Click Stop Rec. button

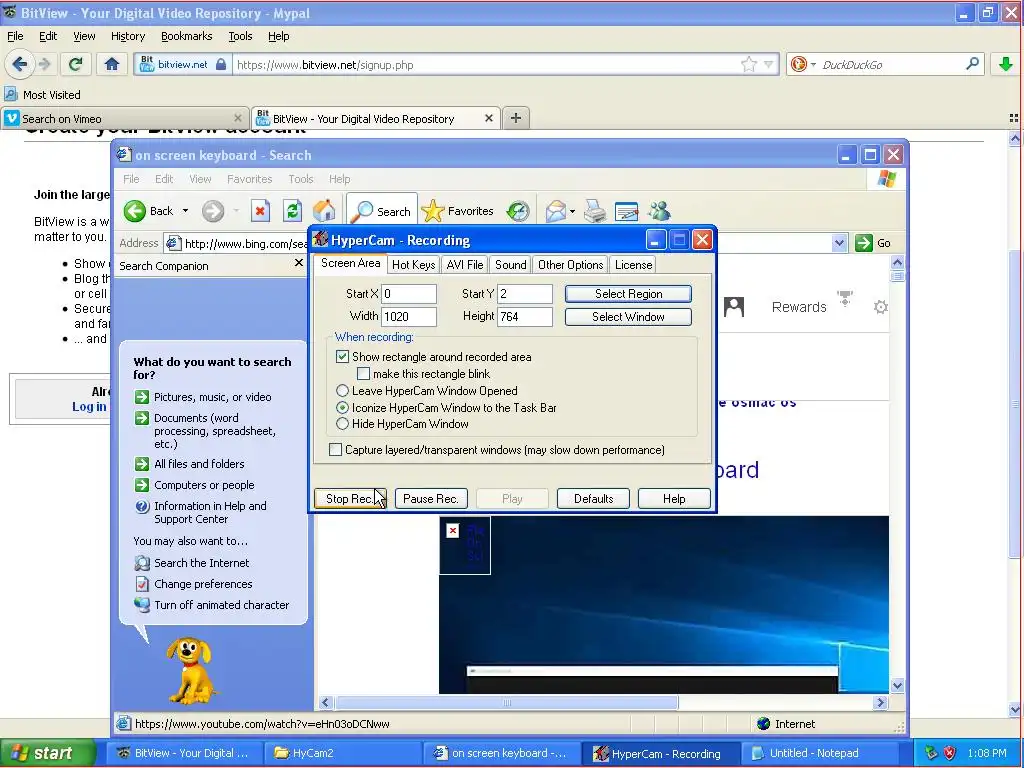tap(350, 498)
